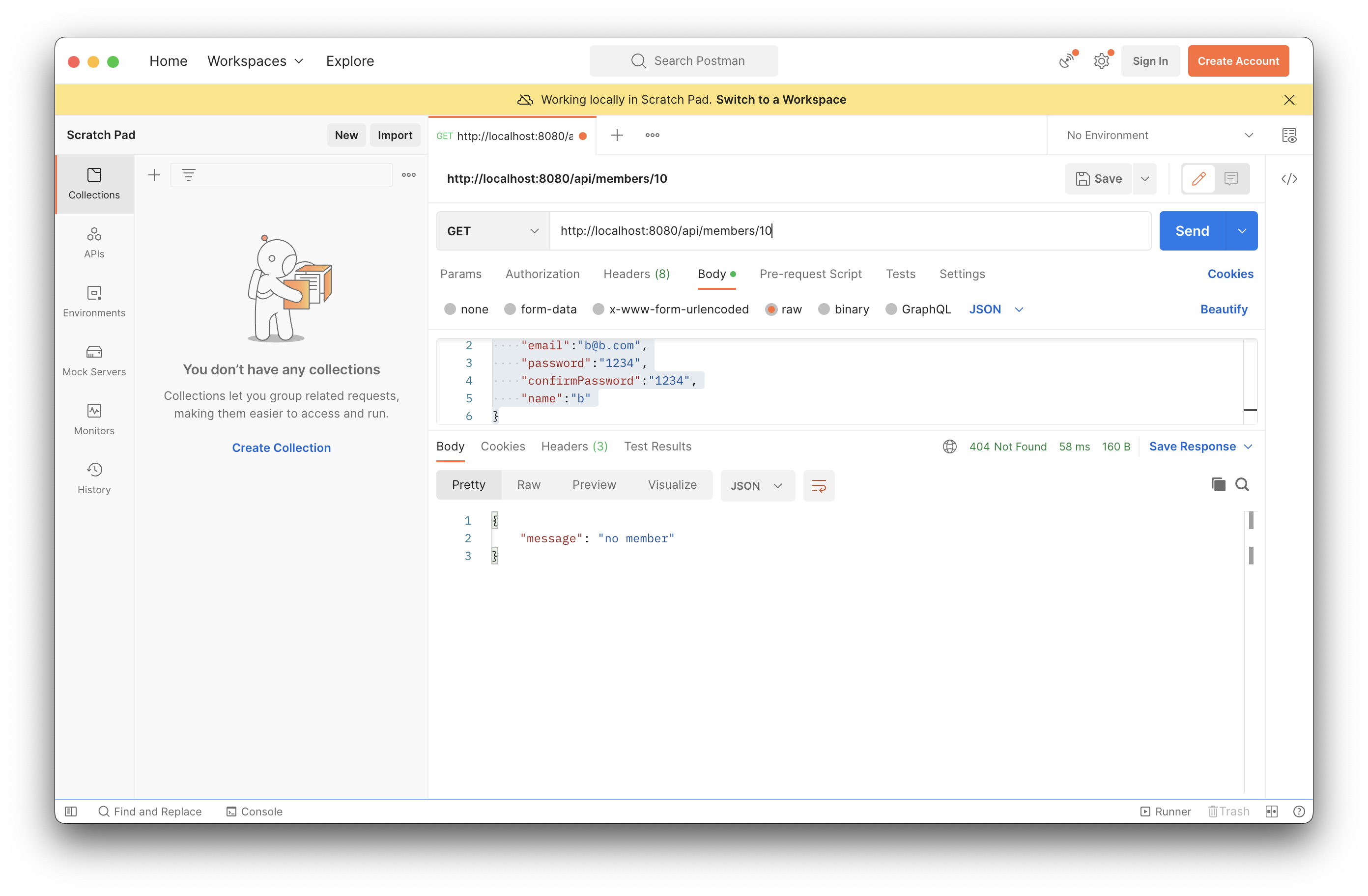The height and width of the screenshot is (896, 1368).
Task: Choose the none body option
Action: click(x=450, y=309)
